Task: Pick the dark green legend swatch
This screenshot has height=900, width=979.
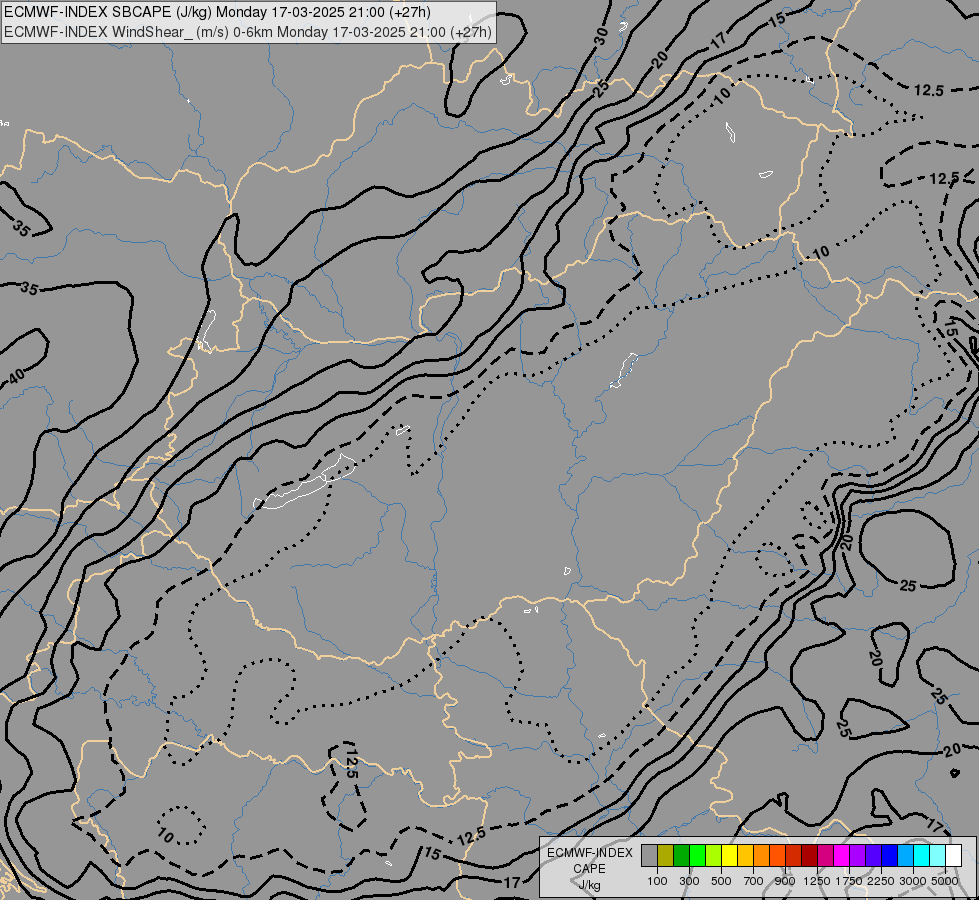Action: tap(682, 855)
